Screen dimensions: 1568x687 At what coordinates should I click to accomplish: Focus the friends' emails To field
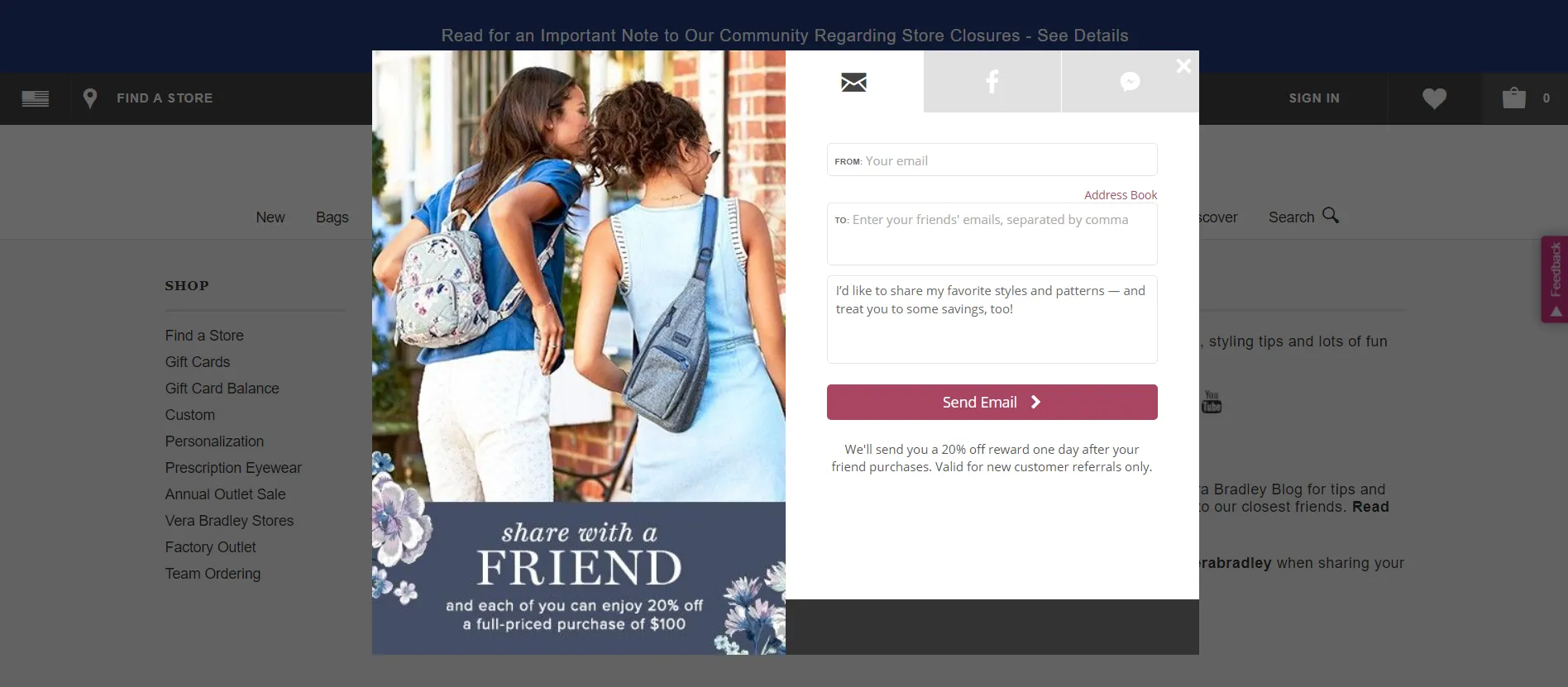click(992, 234)
